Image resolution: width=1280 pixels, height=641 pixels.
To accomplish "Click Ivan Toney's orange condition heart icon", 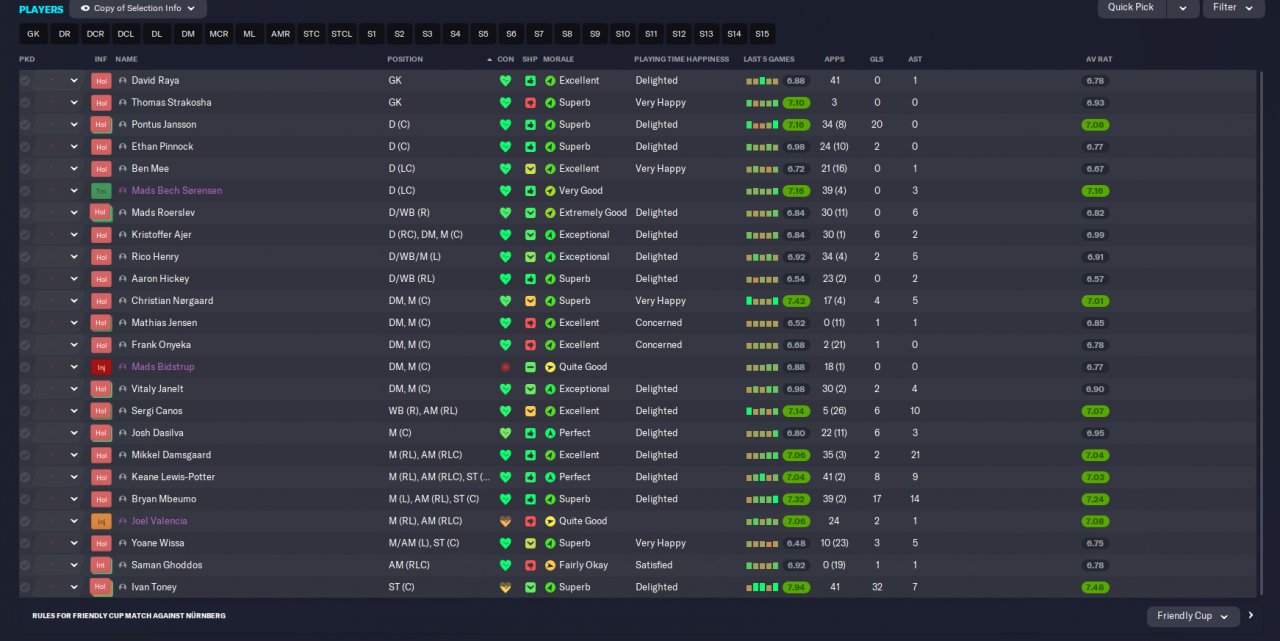I will point(505,587).
